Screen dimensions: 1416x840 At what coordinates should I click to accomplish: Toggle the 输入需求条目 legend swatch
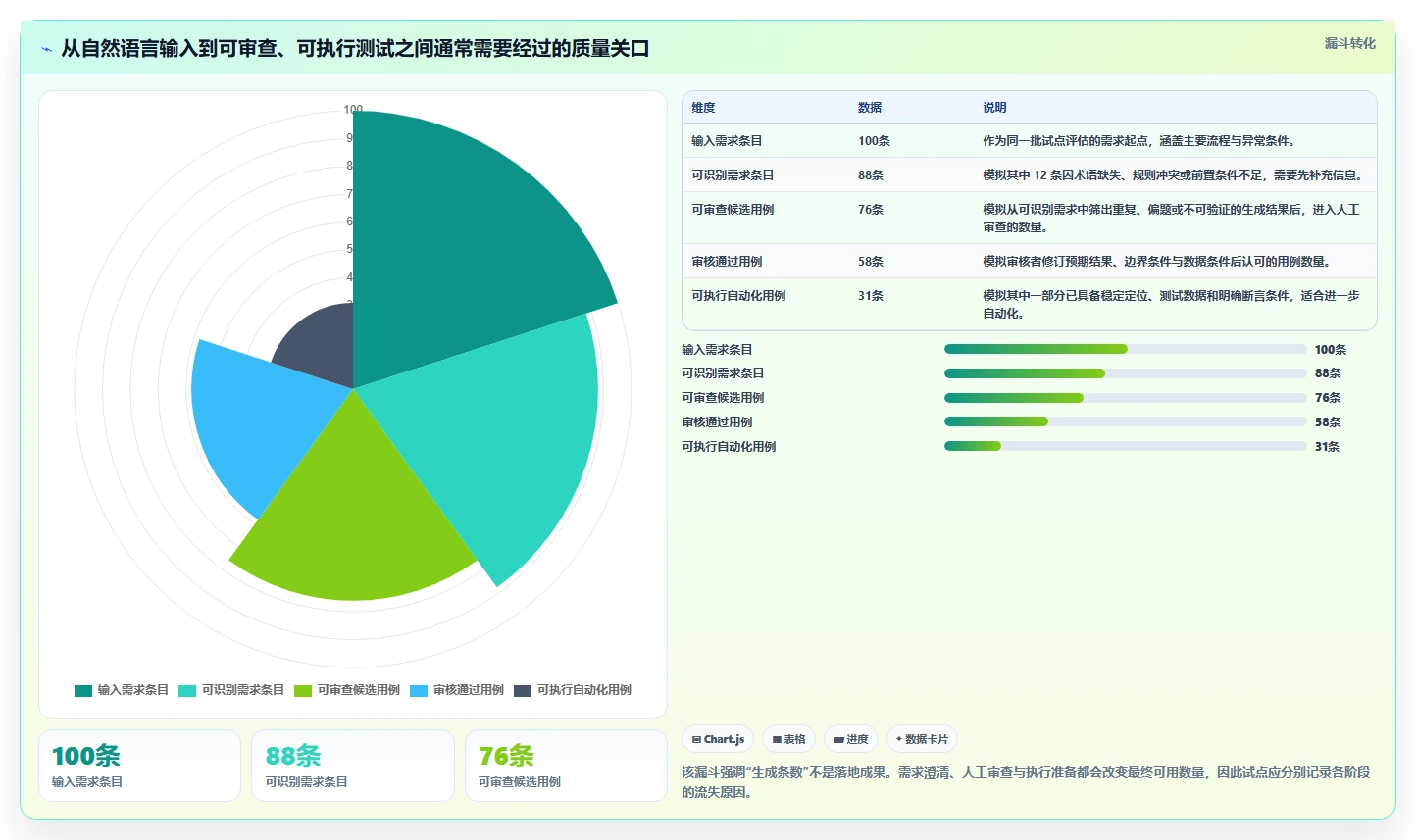coord(83,690)
